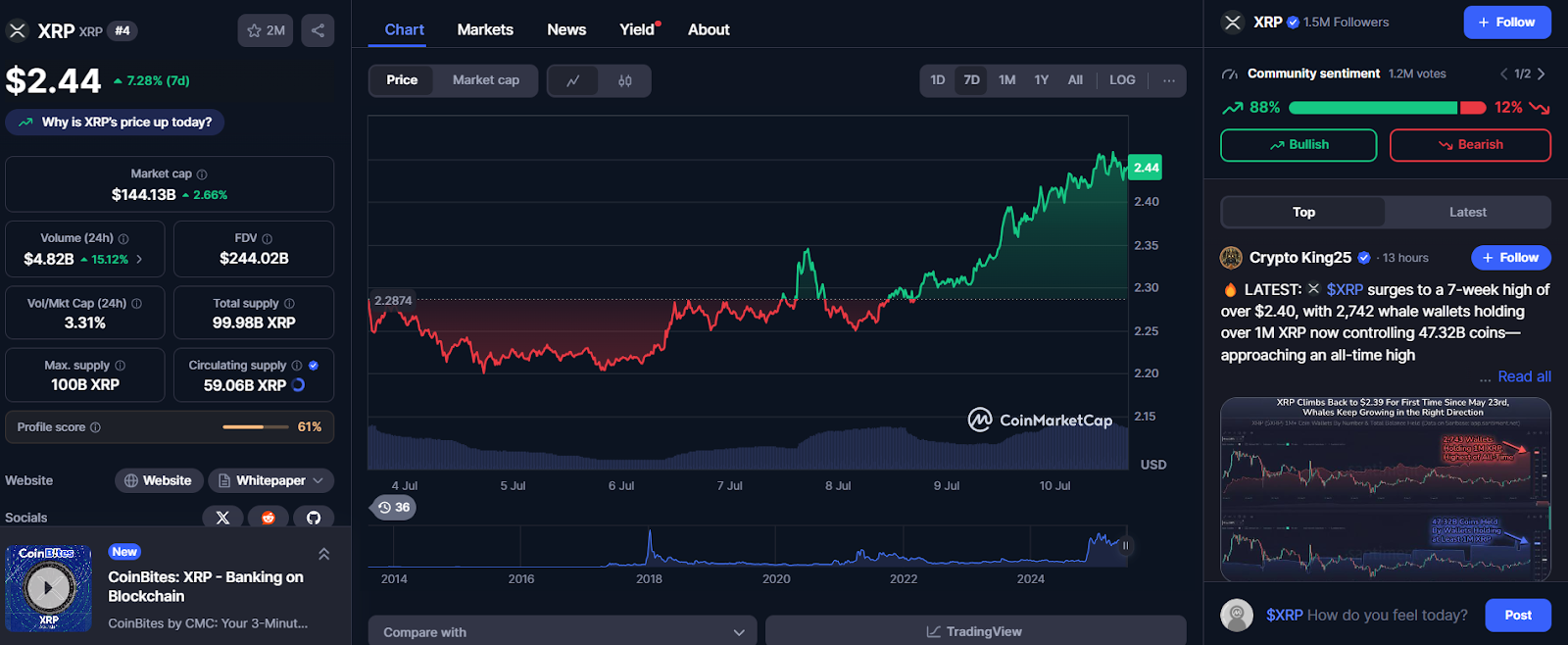Follow XRP in the top header
The image size is (1568, 645).
1507,23
